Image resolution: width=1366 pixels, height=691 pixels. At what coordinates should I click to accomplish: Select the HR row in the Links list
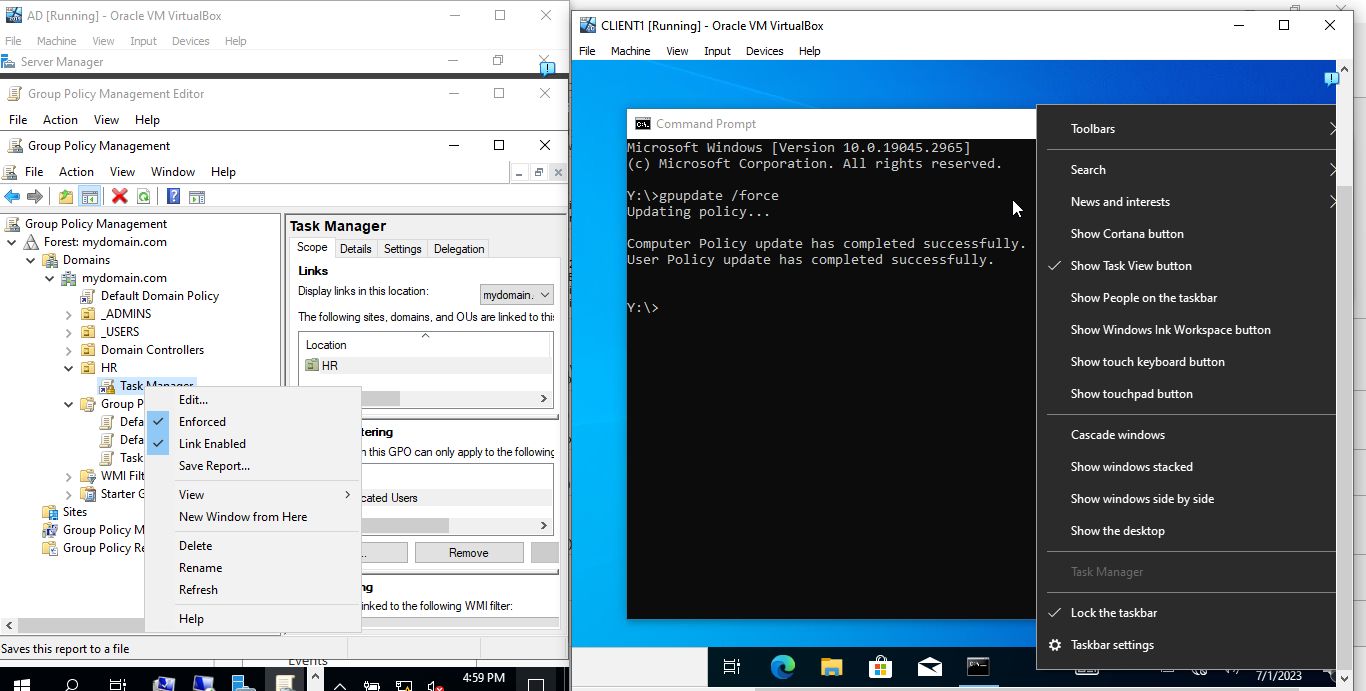point(425,366)
